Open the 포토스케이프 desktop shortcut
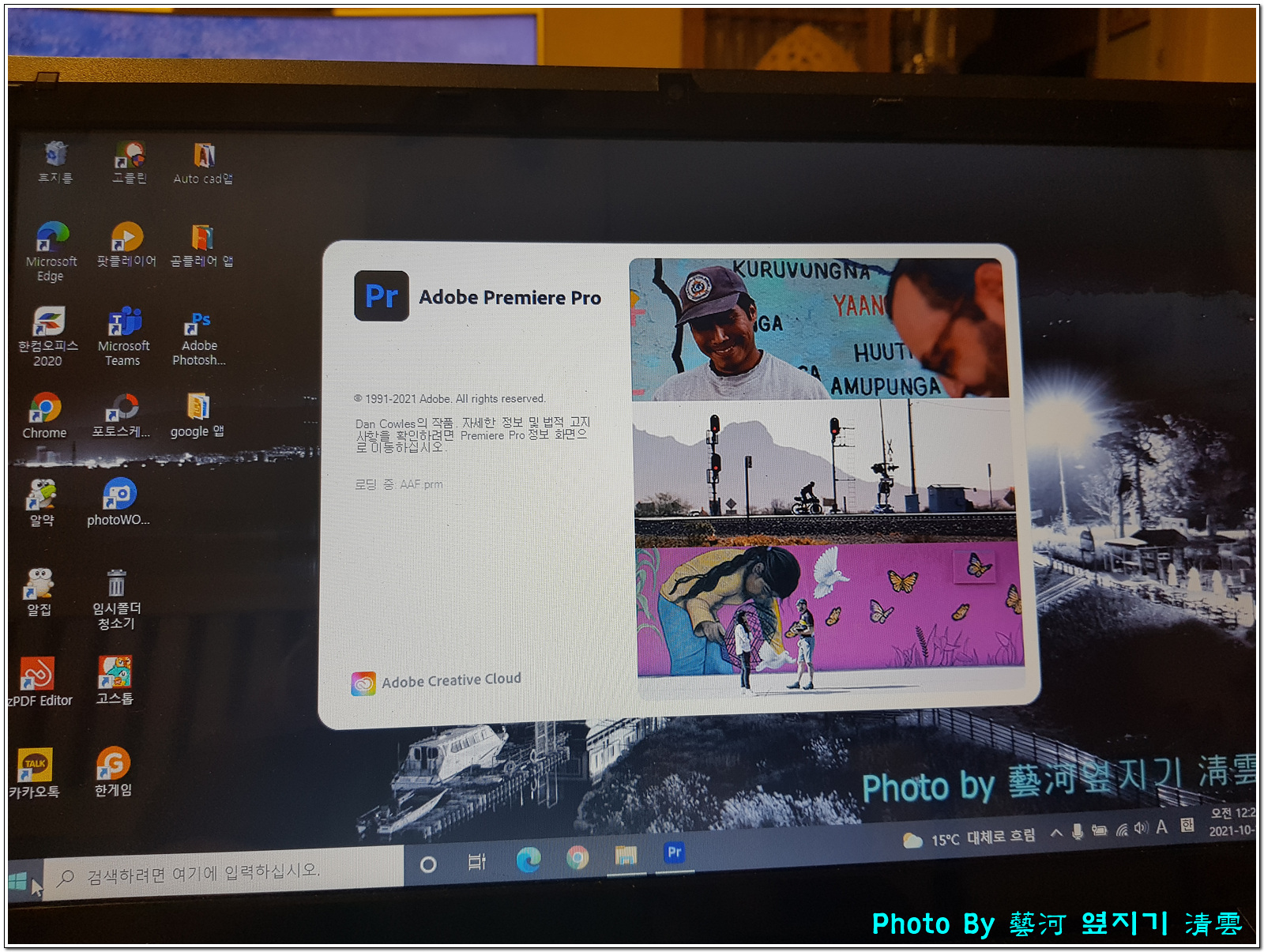 121,416
